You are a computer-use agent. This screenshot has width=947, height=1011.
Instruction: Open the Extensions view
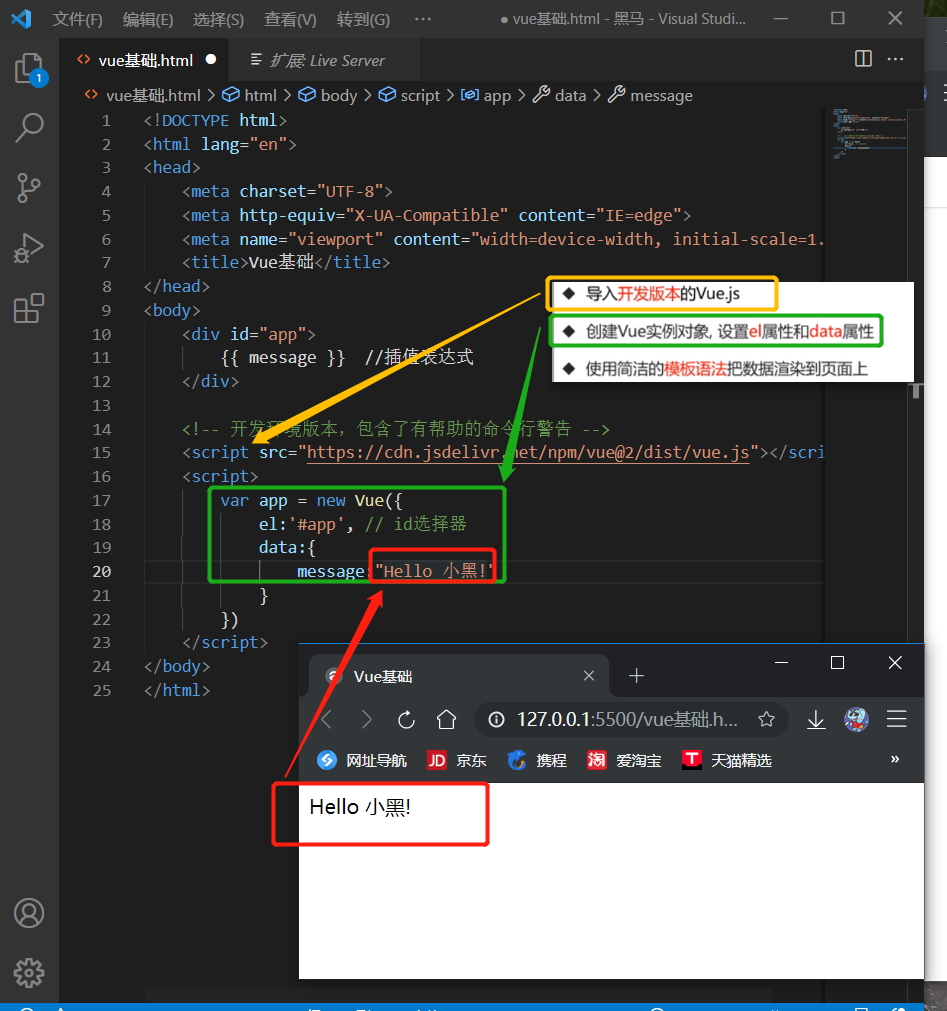coord(29,308)
